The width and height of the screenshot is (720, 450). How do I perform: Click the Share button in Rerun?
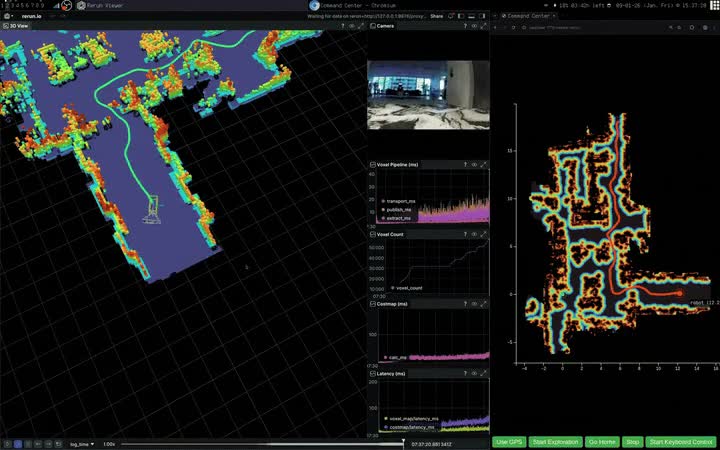pyautogui.click(x=437, y=16)
